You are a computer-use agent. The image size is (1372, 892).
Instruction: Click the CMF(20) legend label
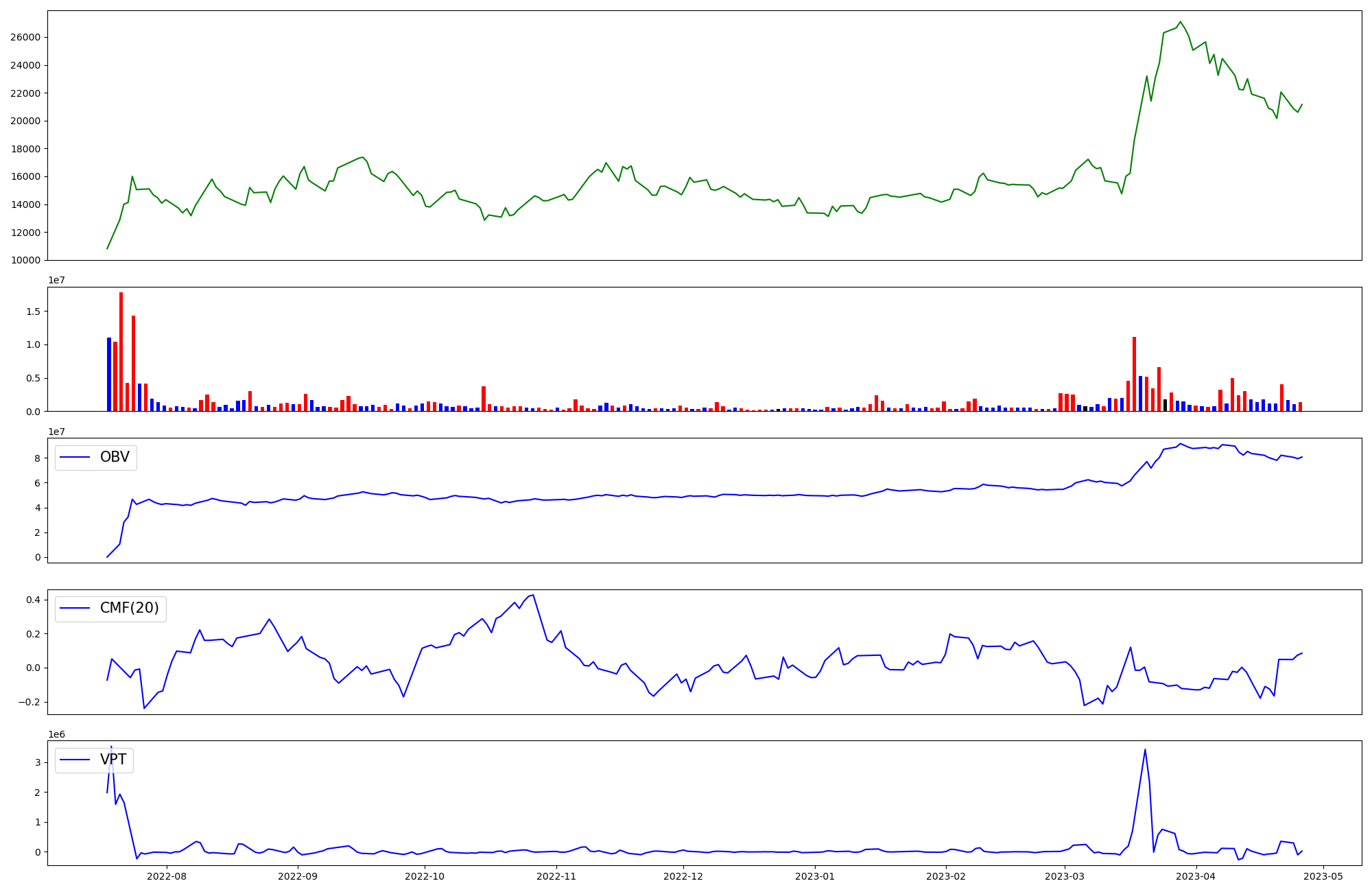(x=129, y=609)
